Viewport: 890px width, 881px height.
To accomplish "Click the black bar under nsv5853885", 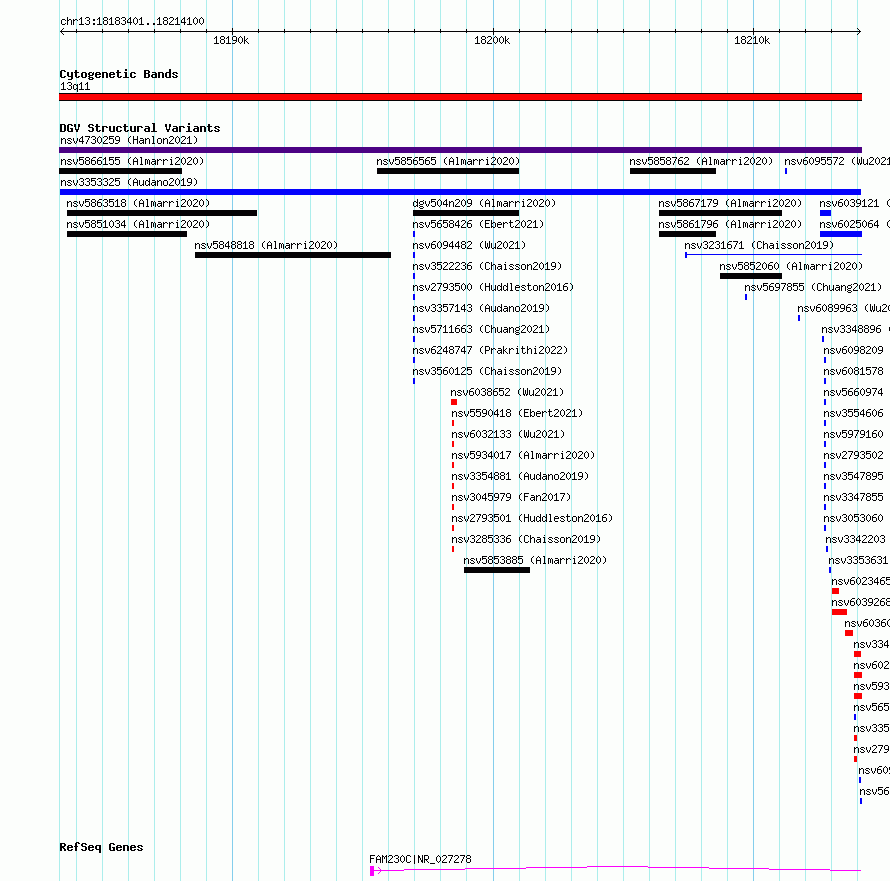I will click(x=497, y=570).
